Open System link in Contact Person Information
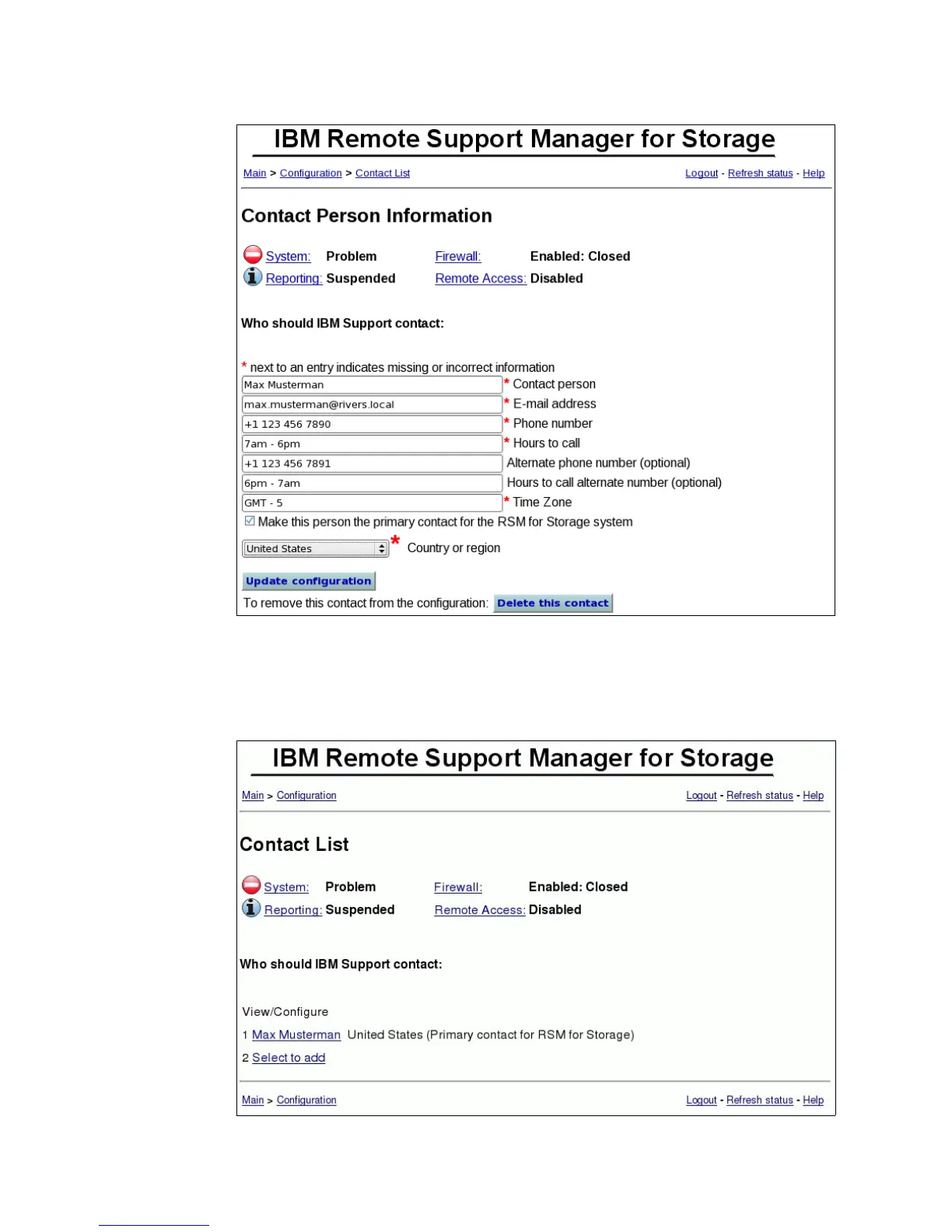The width and height of the screenshot is (952, 1232). [288, 257]
